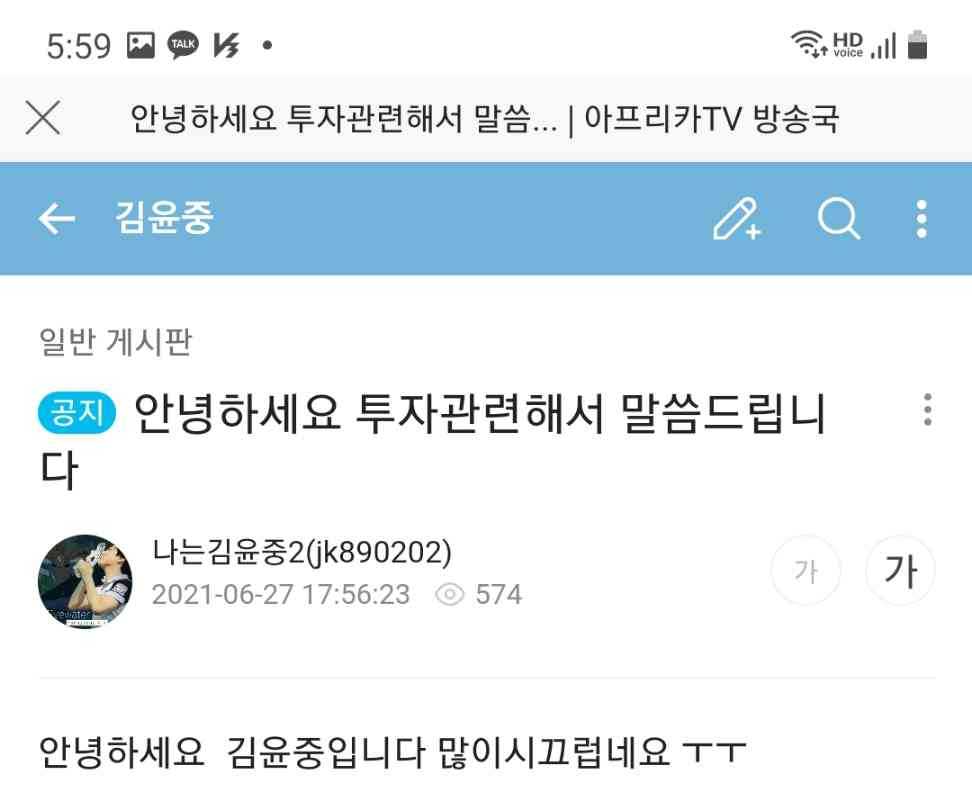Tap the image notification icon in status bar
The width and height of the screenshot is (972, 800).
141,45
